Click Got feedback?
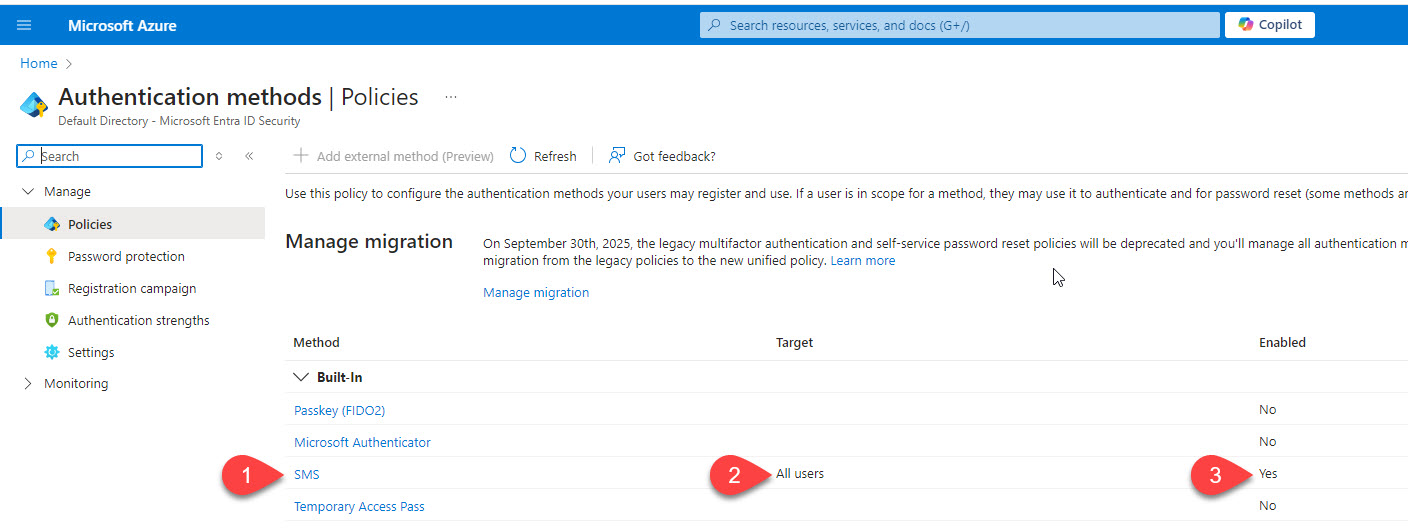Viewport: 1408px width, 531px height. (662, 156)
